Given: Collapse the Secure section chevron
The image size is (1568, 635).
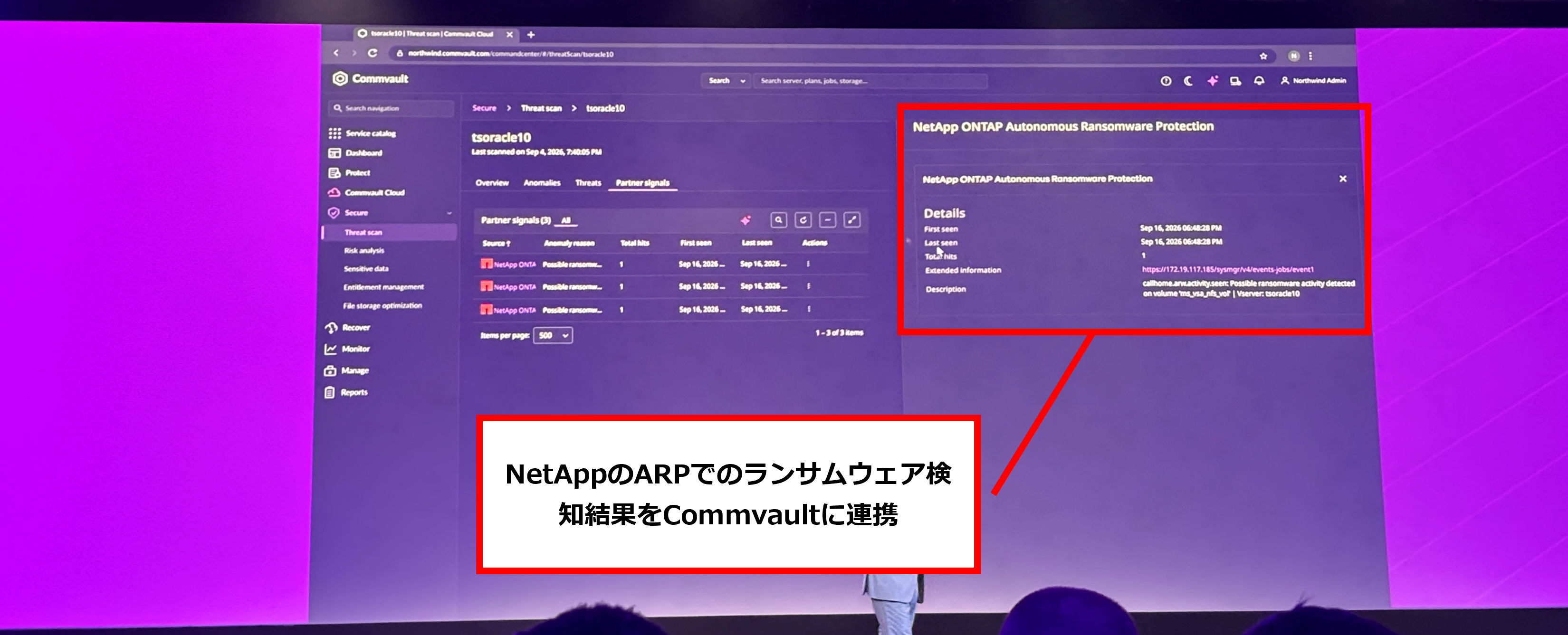Looking at the screenshot, I should coord(449,213).
